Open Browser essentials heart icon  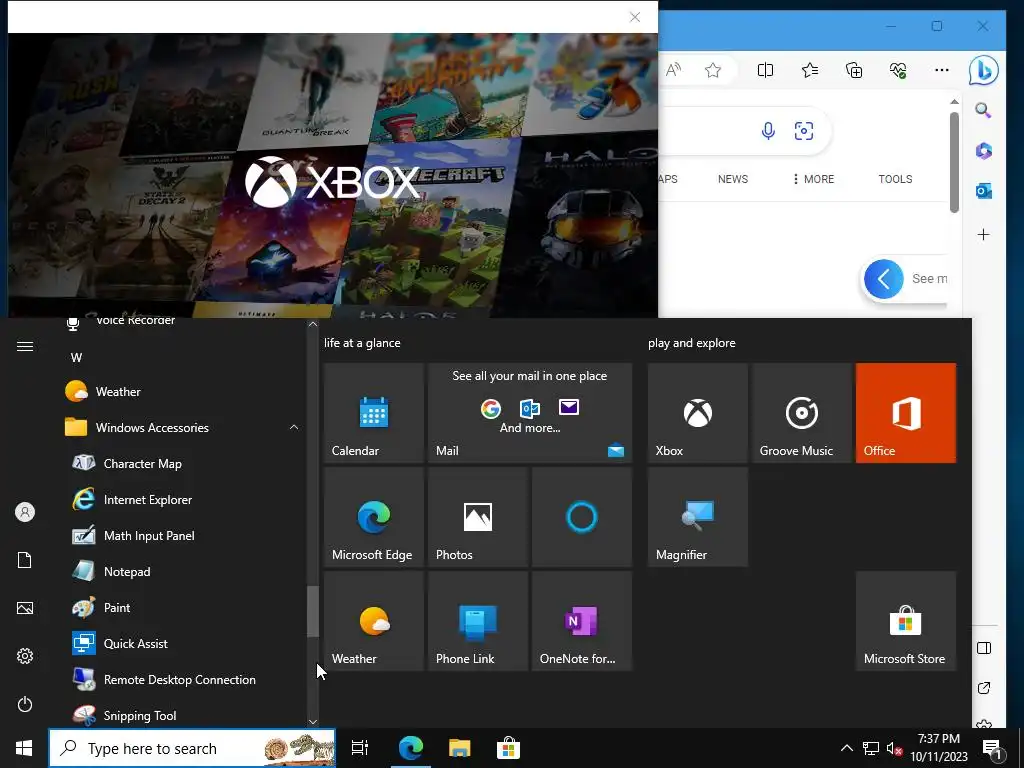click(x=898, y=70)
